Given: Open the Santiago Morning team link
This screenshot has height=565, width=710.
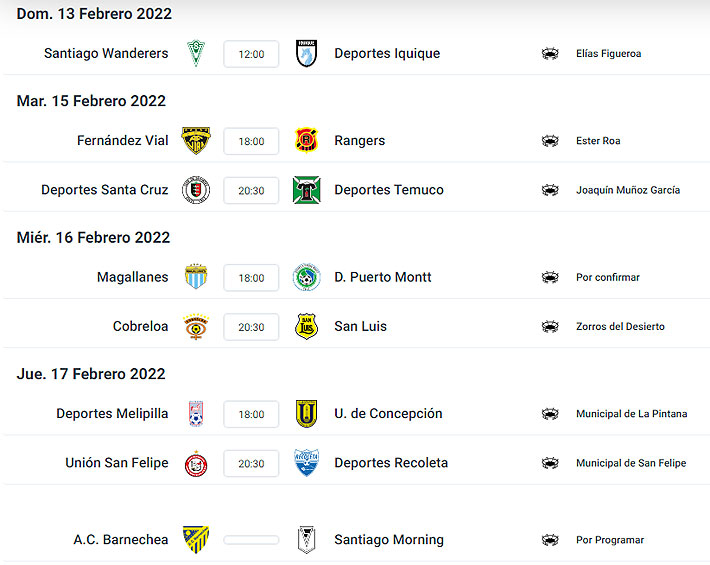Looking at the screenshot, I should point(389,540).
